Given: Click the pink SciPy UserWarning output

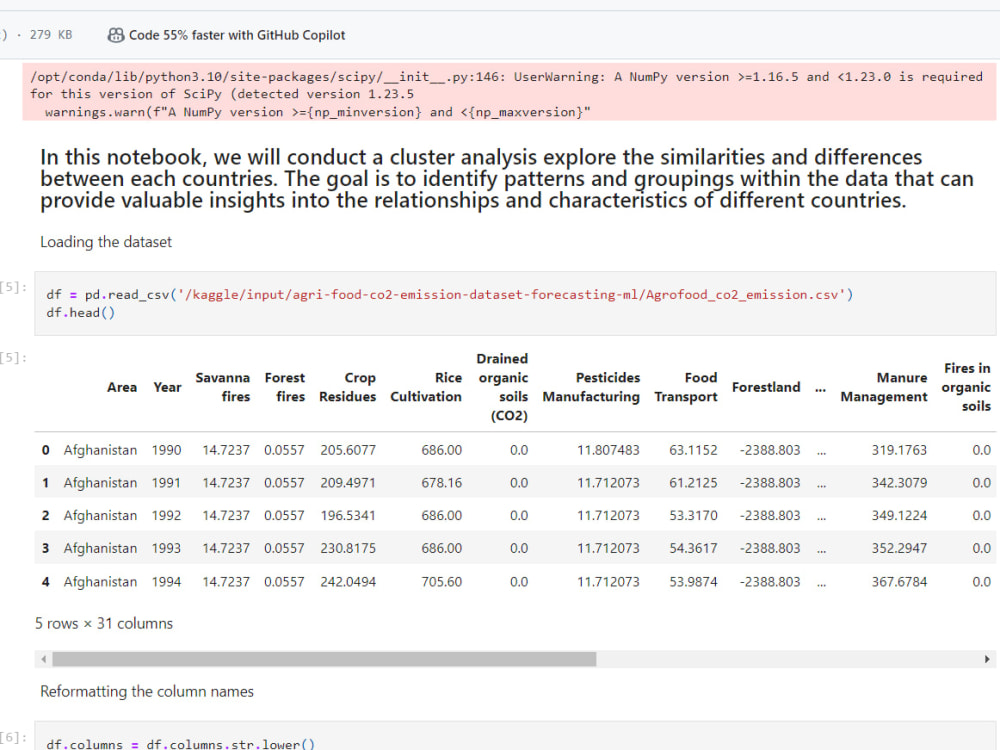Looking at the screenshot, I should (509, 92).
